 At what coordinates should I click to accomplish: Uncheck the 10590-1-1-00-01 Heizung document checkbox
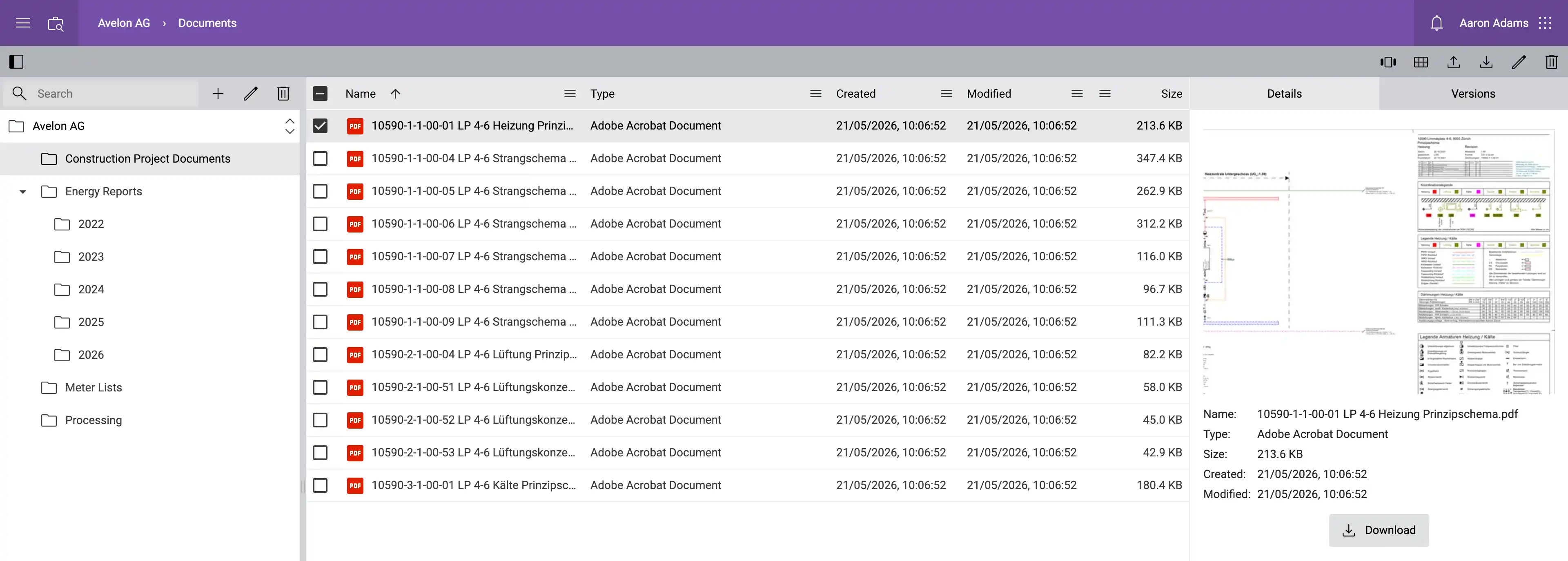[x=320, y=125]
